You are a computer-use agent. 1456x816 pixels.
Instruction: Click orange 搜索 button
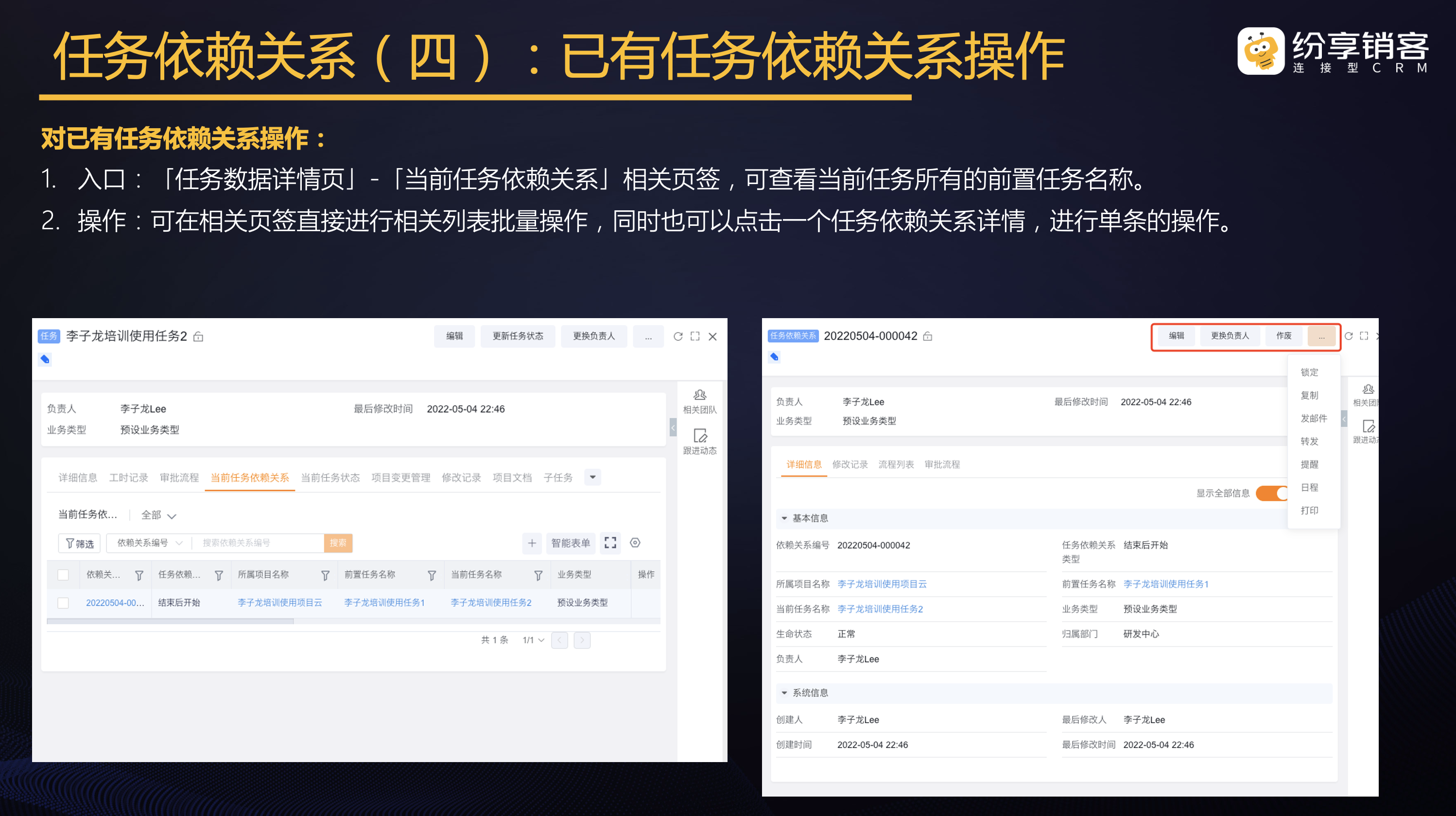click(338, 543)
